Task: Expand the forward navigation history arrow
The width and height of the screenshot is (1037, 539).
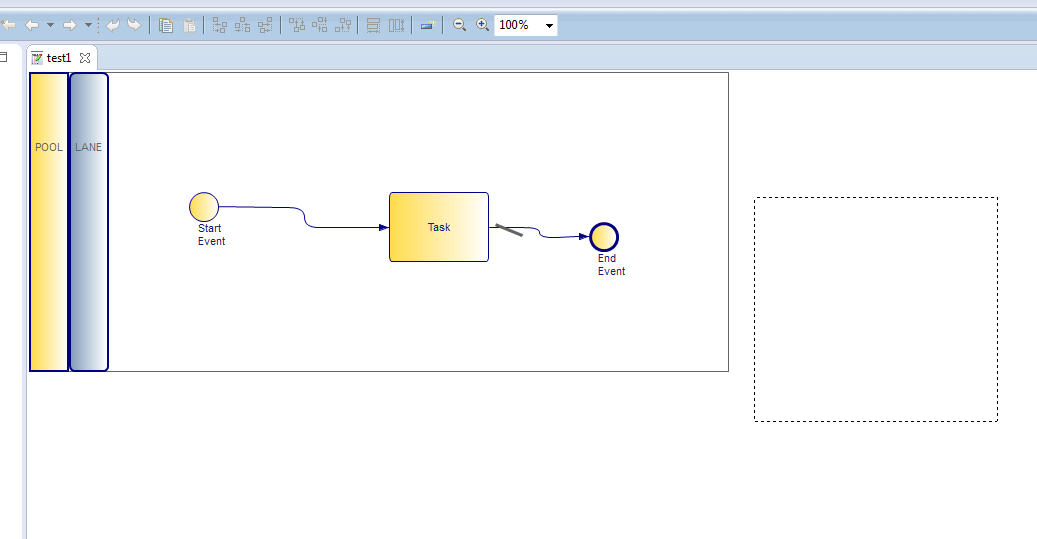Action: coord(88,25)
